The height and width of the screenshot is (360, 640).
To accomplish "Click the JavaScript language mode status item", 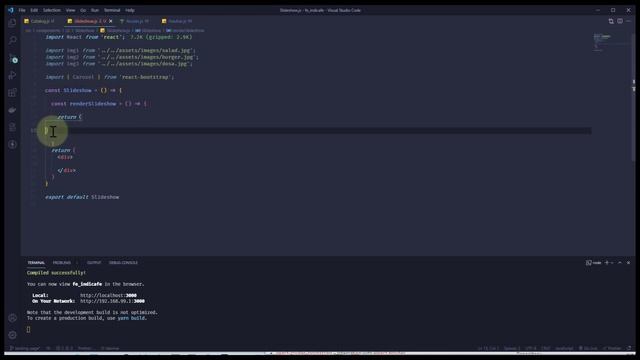I will coord(564,349).
